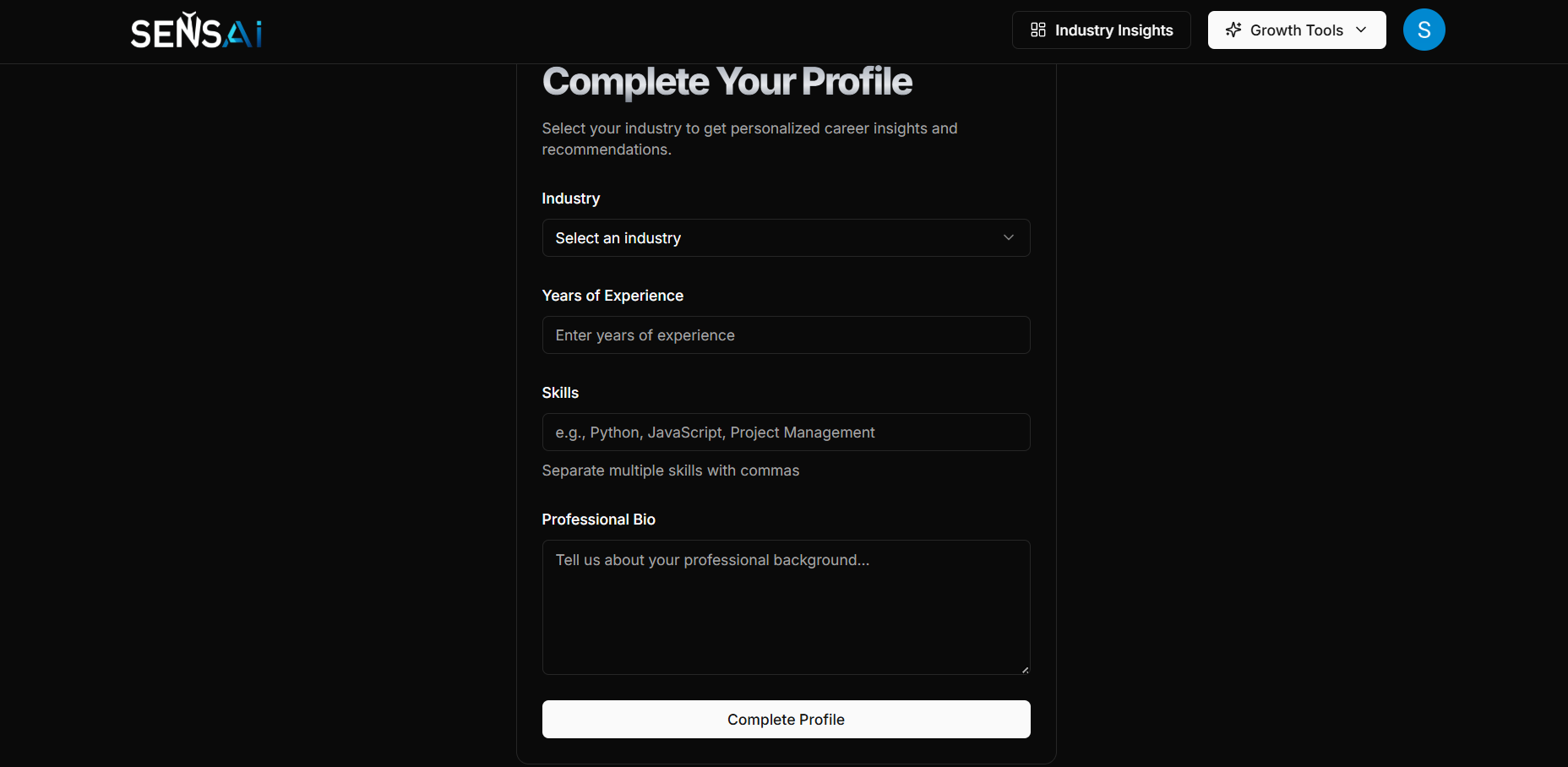Screen dimensions: 1568x767
Task: Click the sparkle icon on Growth Tools
Action: click(x=1233, y=30)
